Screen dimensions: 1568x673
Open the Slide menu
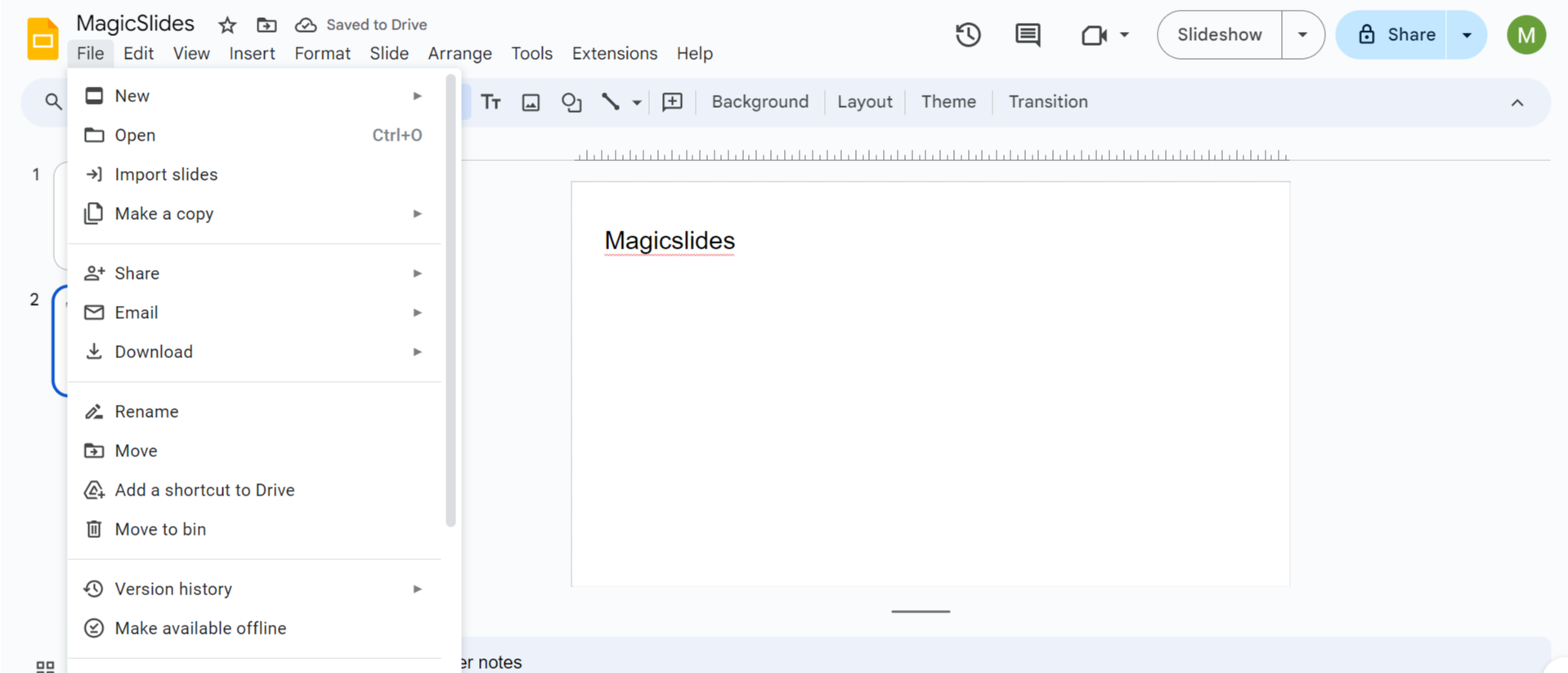[389, 53]
